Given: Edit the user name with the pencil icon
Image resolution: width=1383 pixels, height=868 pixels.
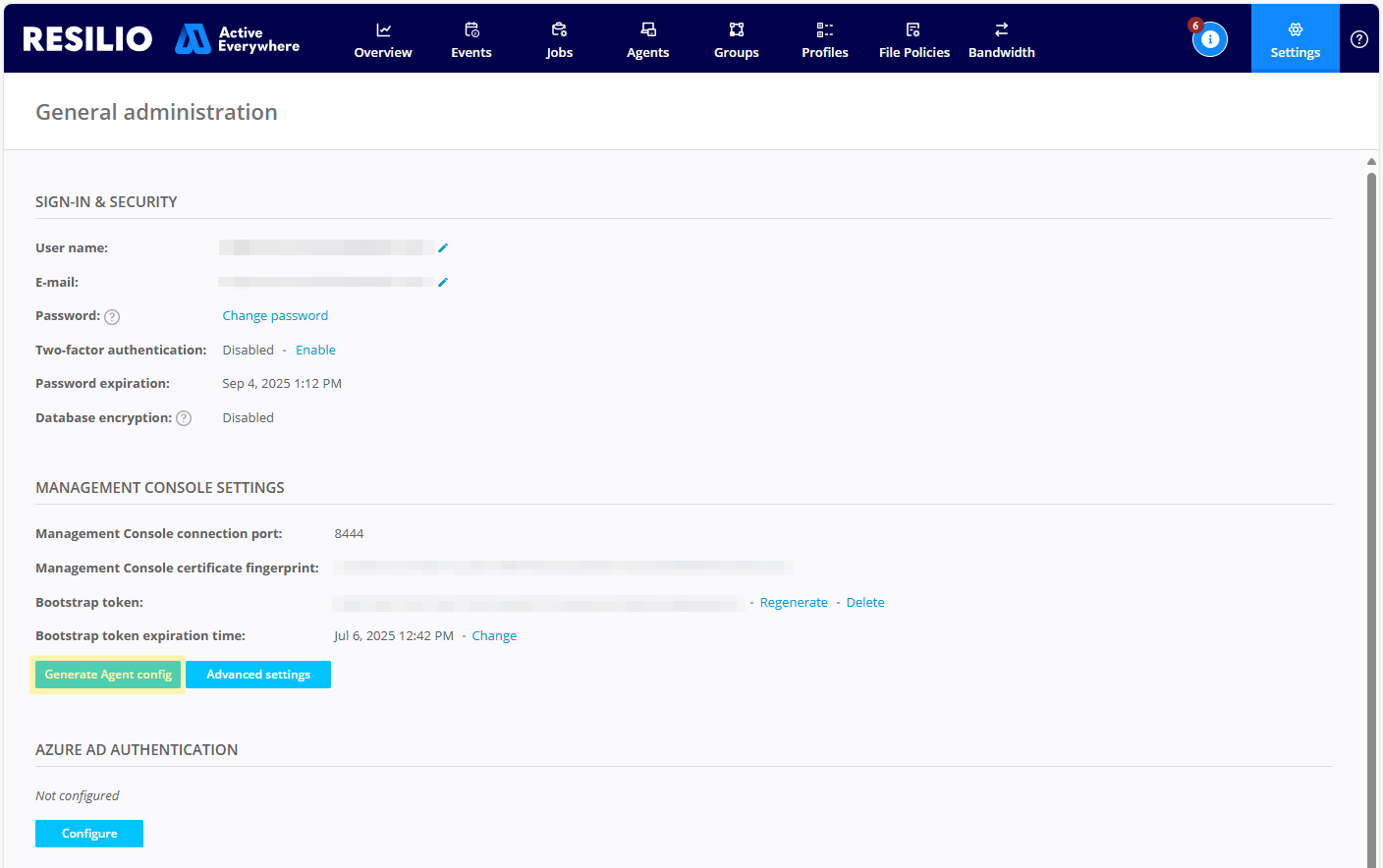Looking at the screenshot, I should point(443,247).
